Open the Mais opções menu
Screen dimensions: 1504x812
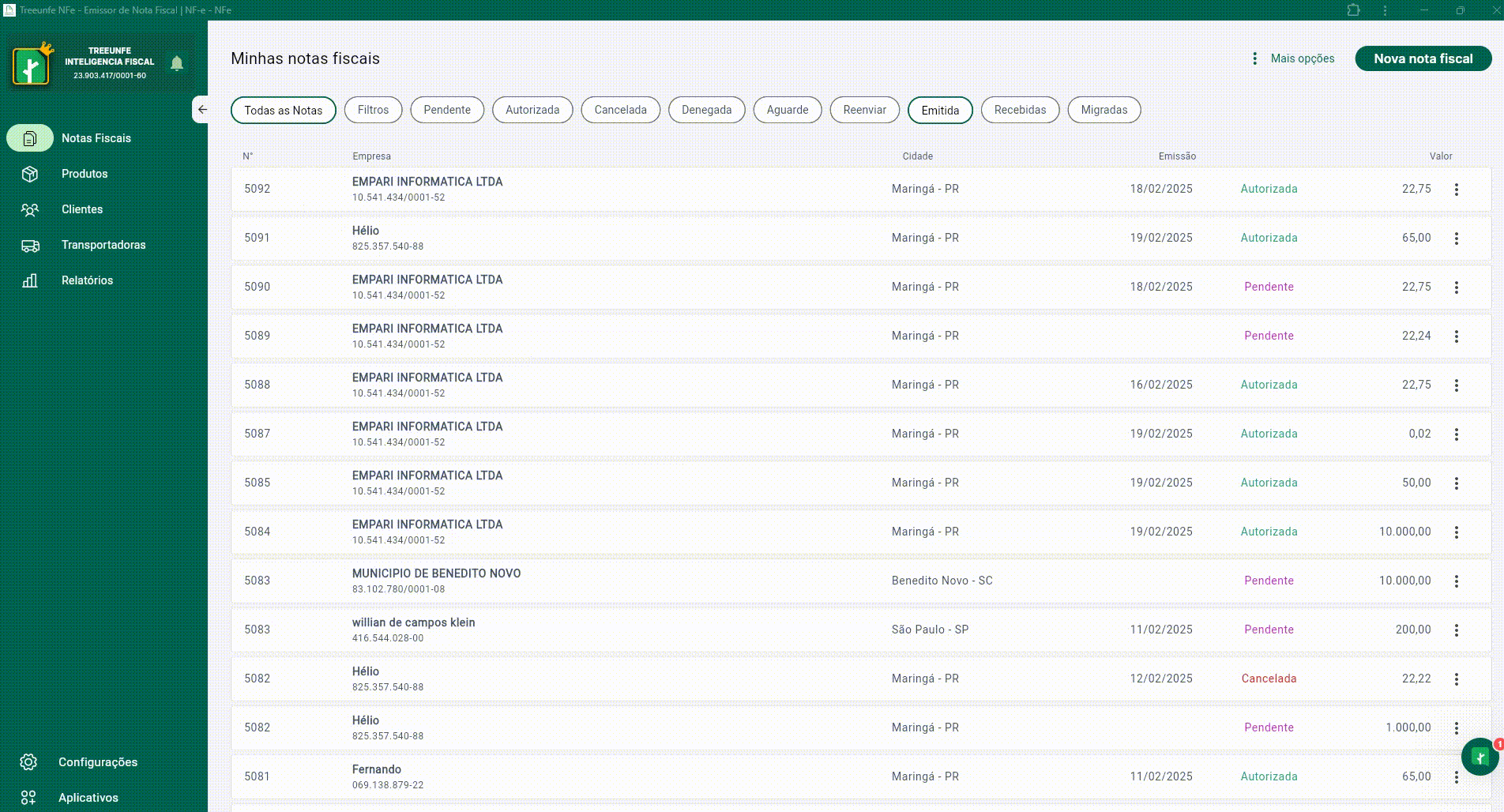(1294, 58)
